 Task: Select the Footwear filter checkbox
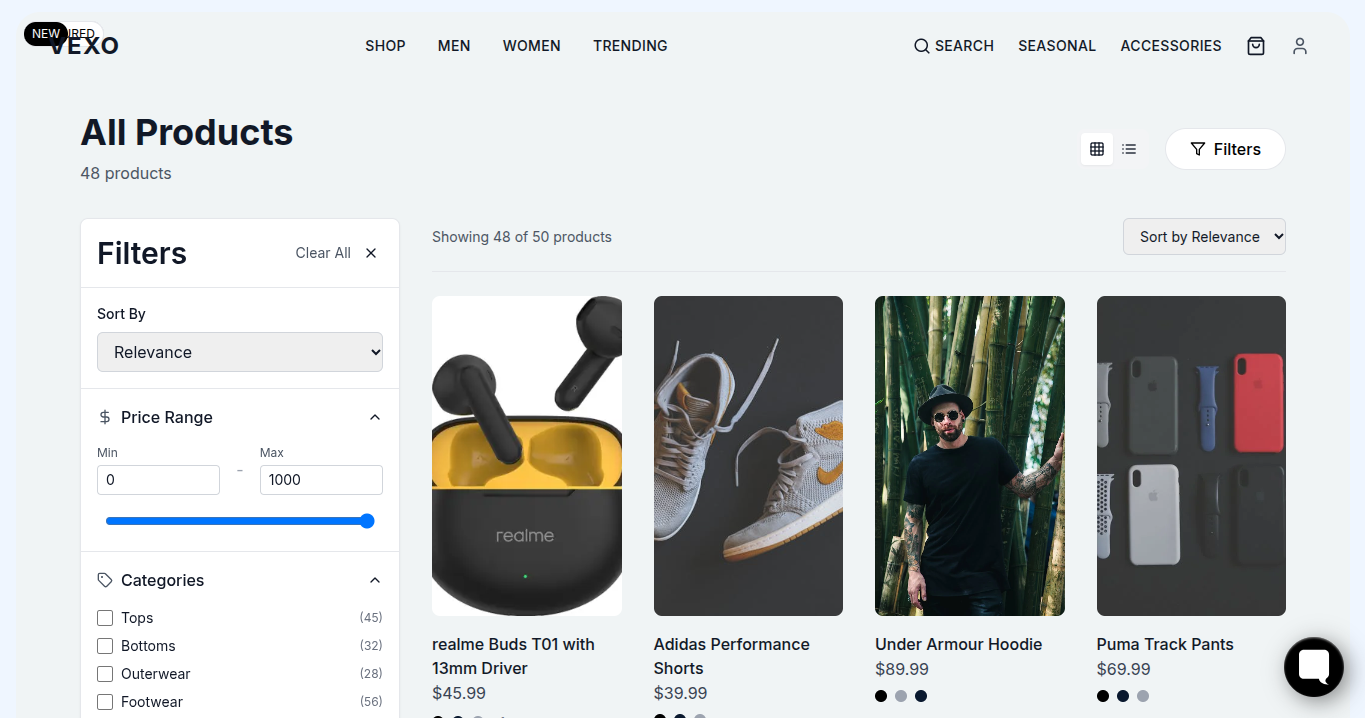105,702
